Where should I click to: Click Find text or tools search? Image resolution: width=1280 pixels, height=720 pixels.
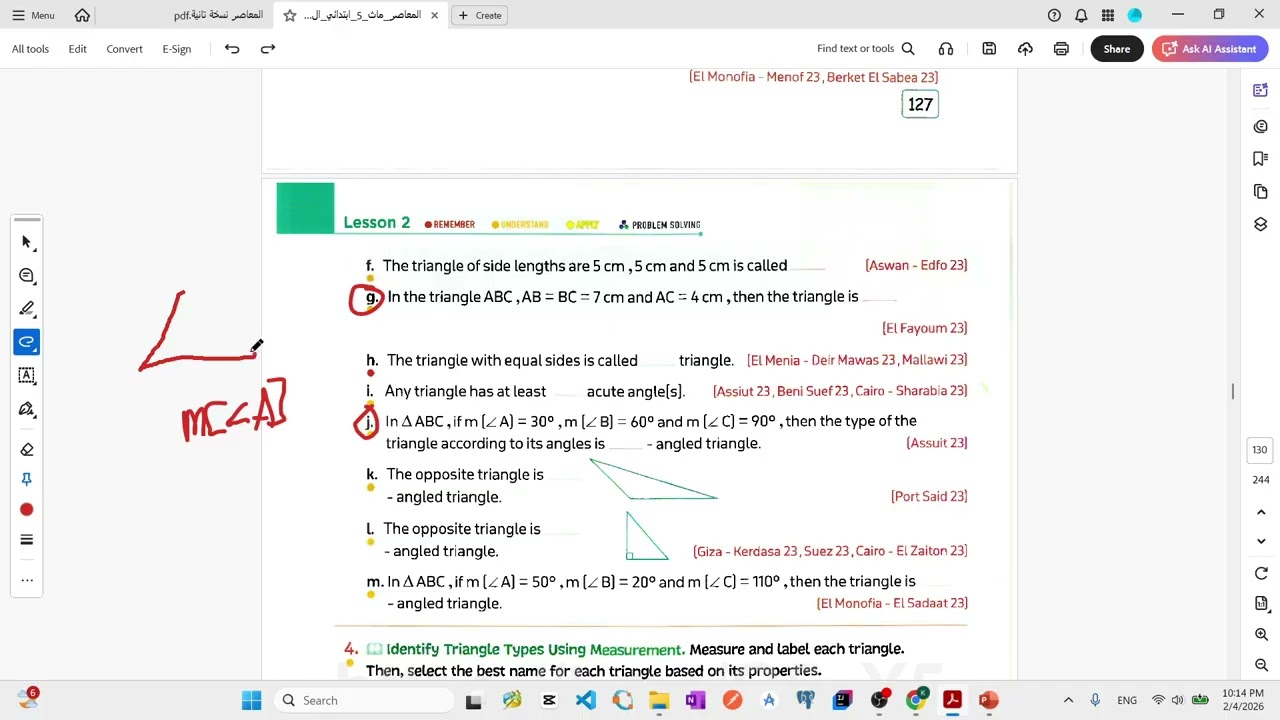(866, 49)
